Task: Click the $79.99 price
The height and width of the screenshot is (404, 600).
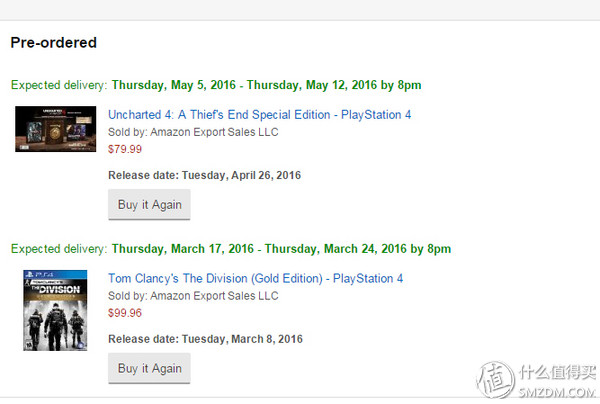Action: click(x=124, y=149)
